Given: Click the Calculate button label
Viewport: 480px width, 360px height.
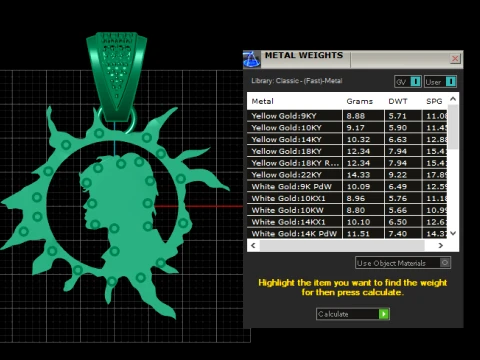Looking at the screenshot, I should pos(333,314).
